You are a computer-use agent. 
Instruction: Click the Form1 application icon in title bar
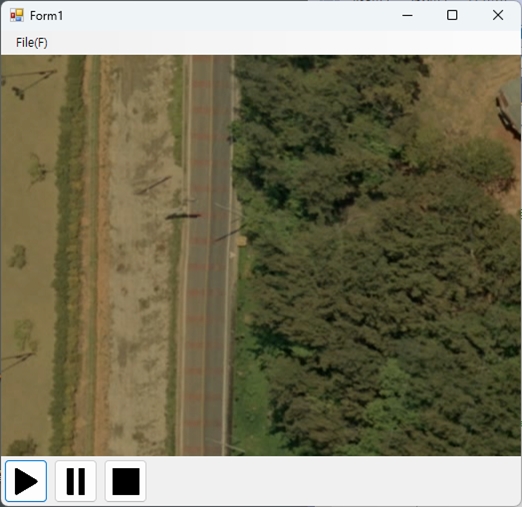pyautogui.click(x=17, y=15)
